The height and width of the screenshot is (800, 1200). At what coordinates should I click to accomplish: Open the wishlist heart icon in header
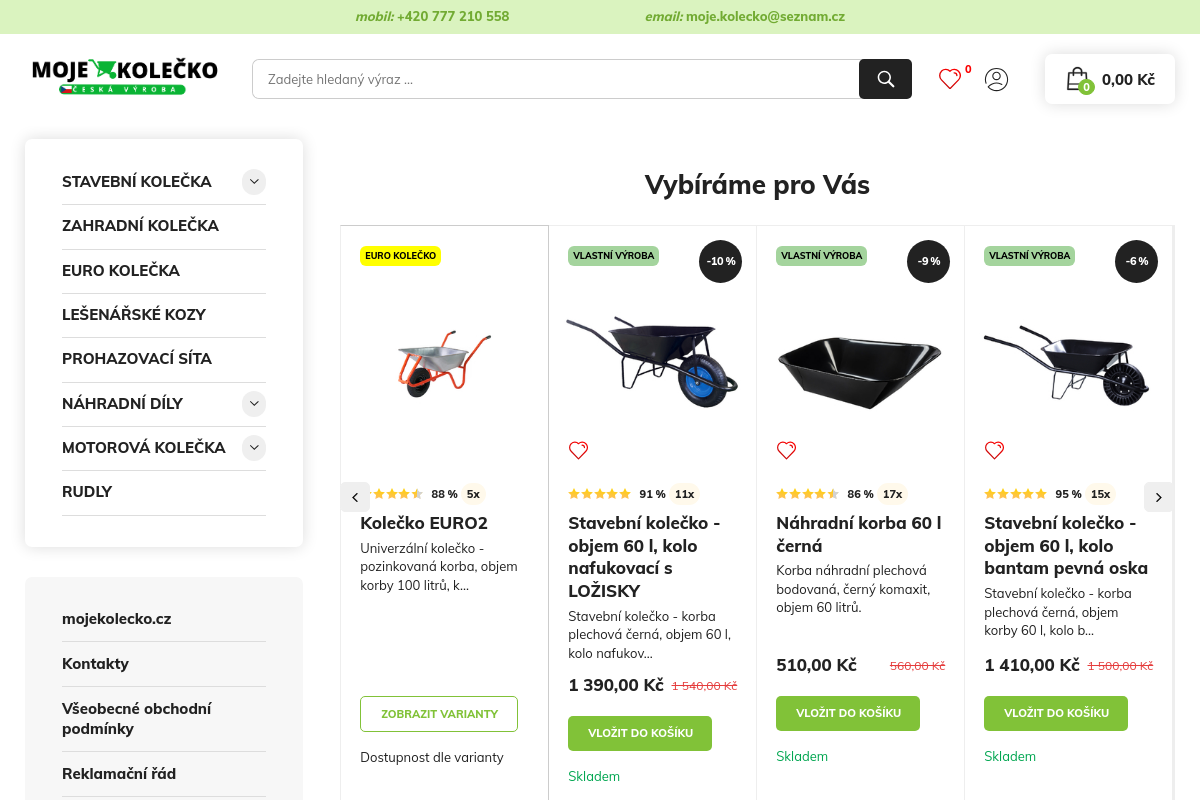(x=950, y=79)
